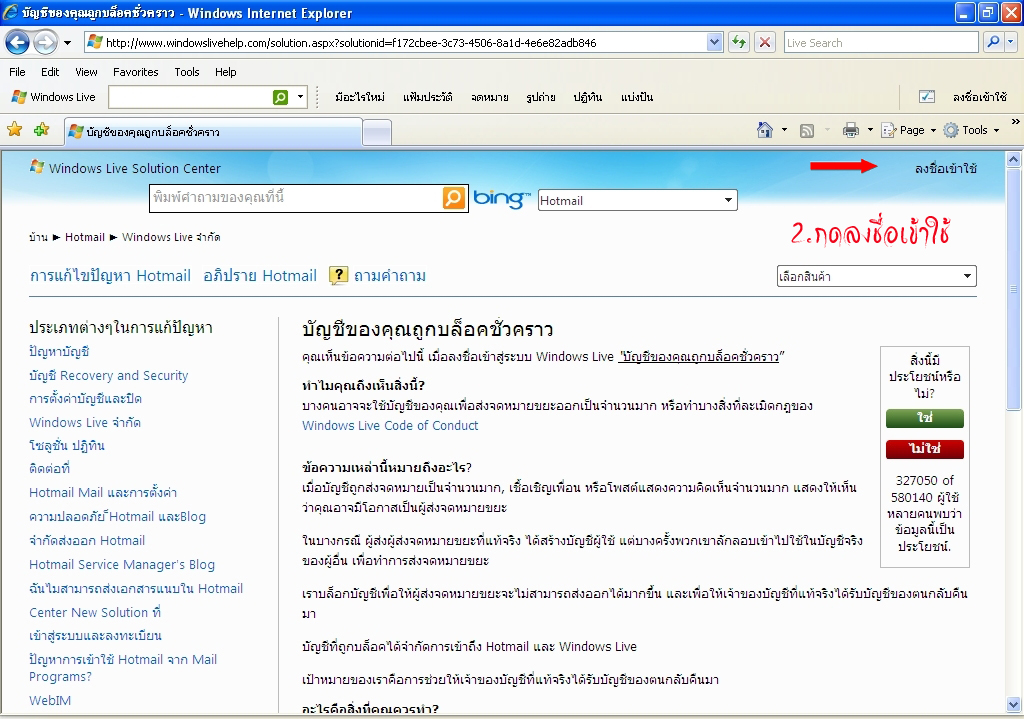Expand the Windows Live toolbar search dropdown

300,97
